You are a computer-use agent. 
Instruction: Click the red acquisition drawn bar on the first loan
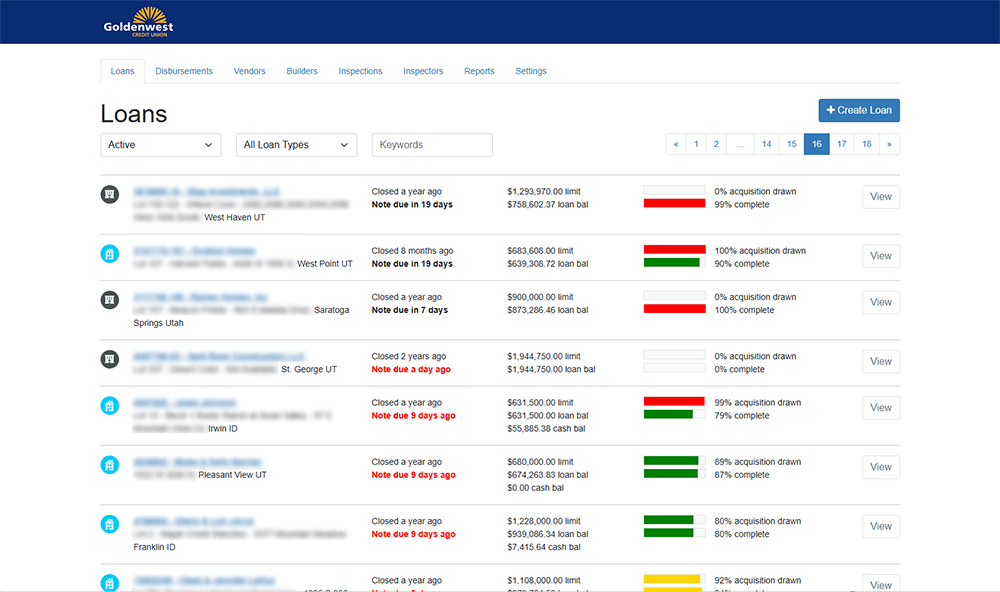[x=674, y=204]
